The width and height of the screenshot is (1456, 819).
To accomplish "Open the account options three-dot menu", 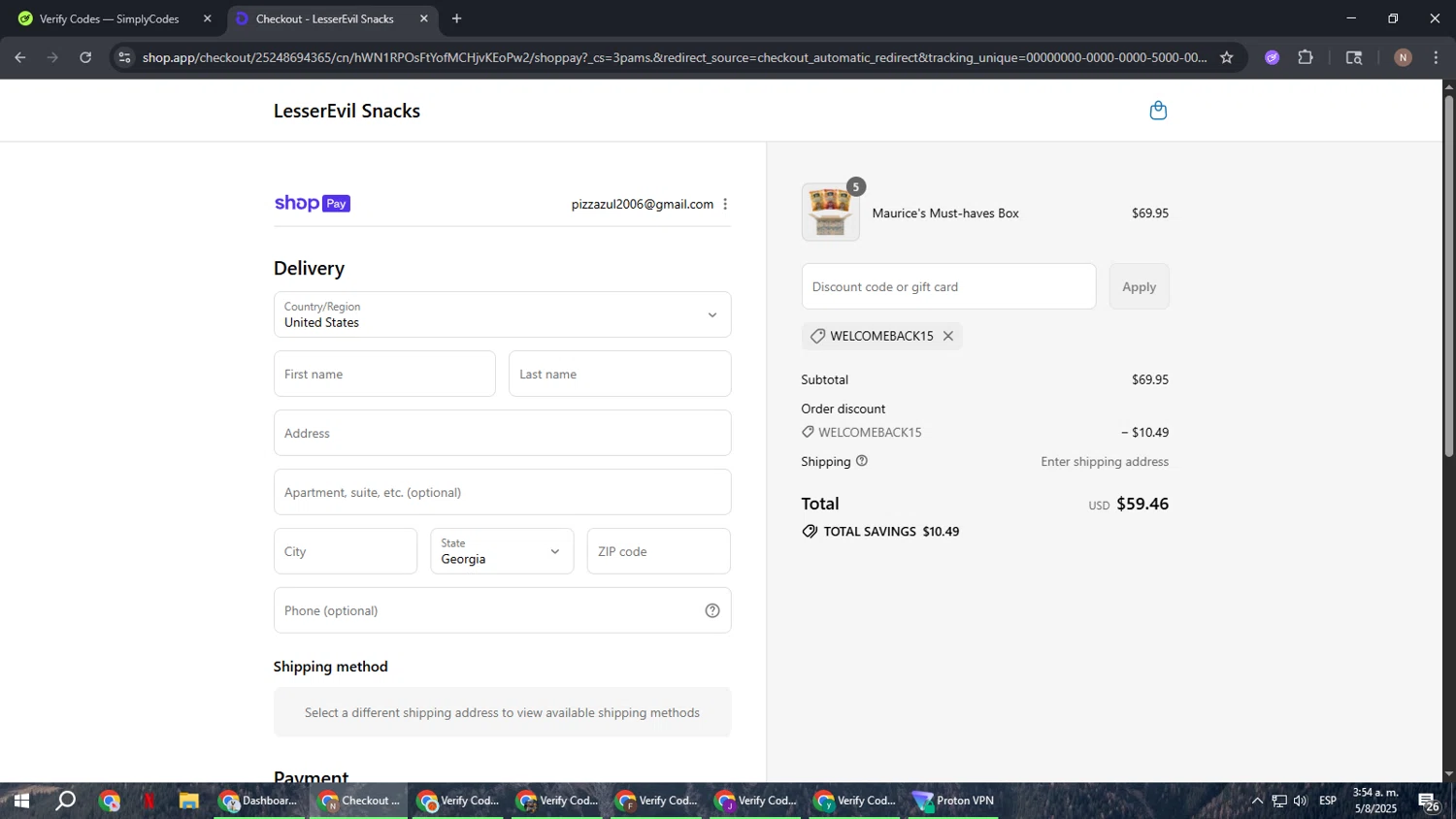I will click(x=725, y=204).
